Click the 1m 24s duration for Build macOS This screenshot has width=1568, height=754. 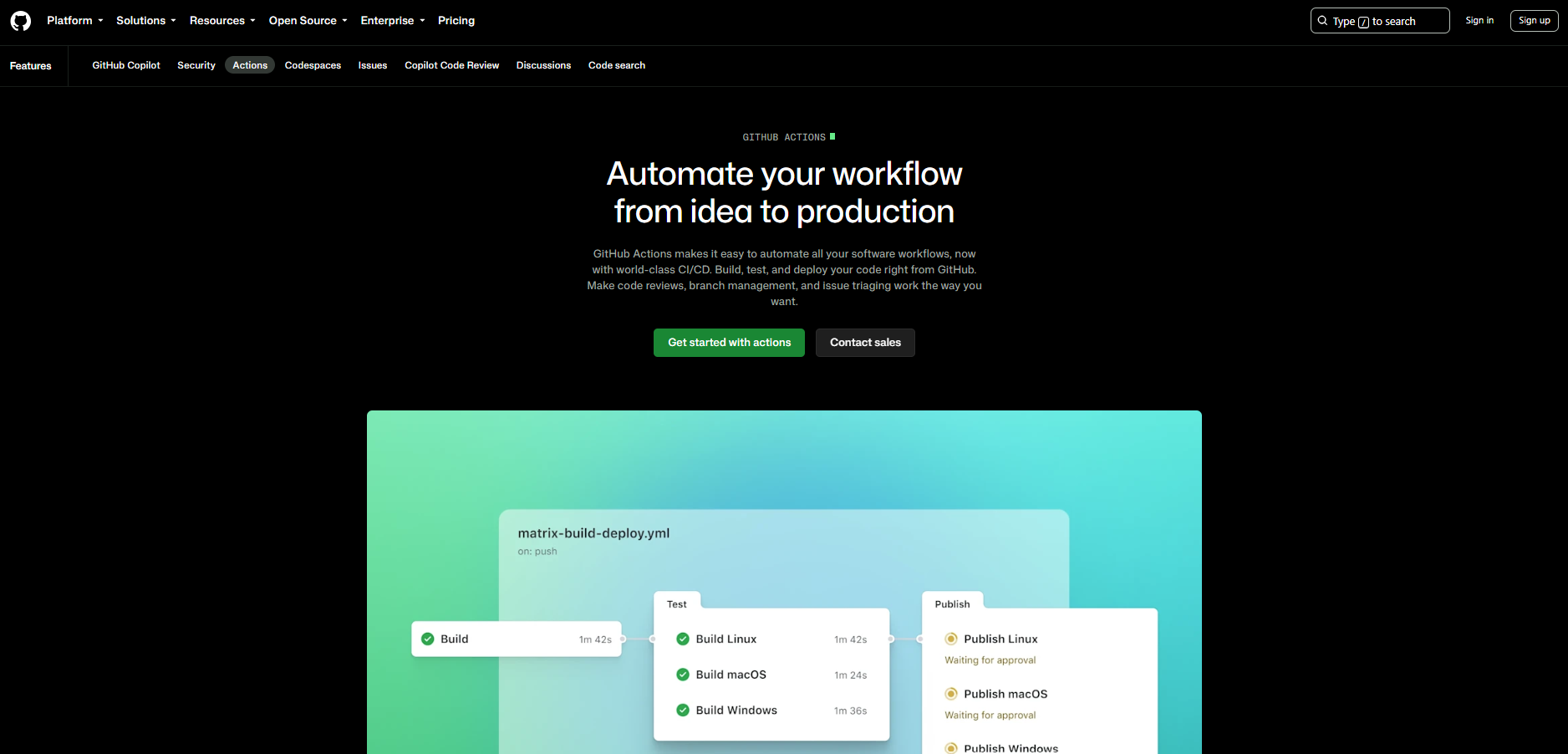click(851, 675)
